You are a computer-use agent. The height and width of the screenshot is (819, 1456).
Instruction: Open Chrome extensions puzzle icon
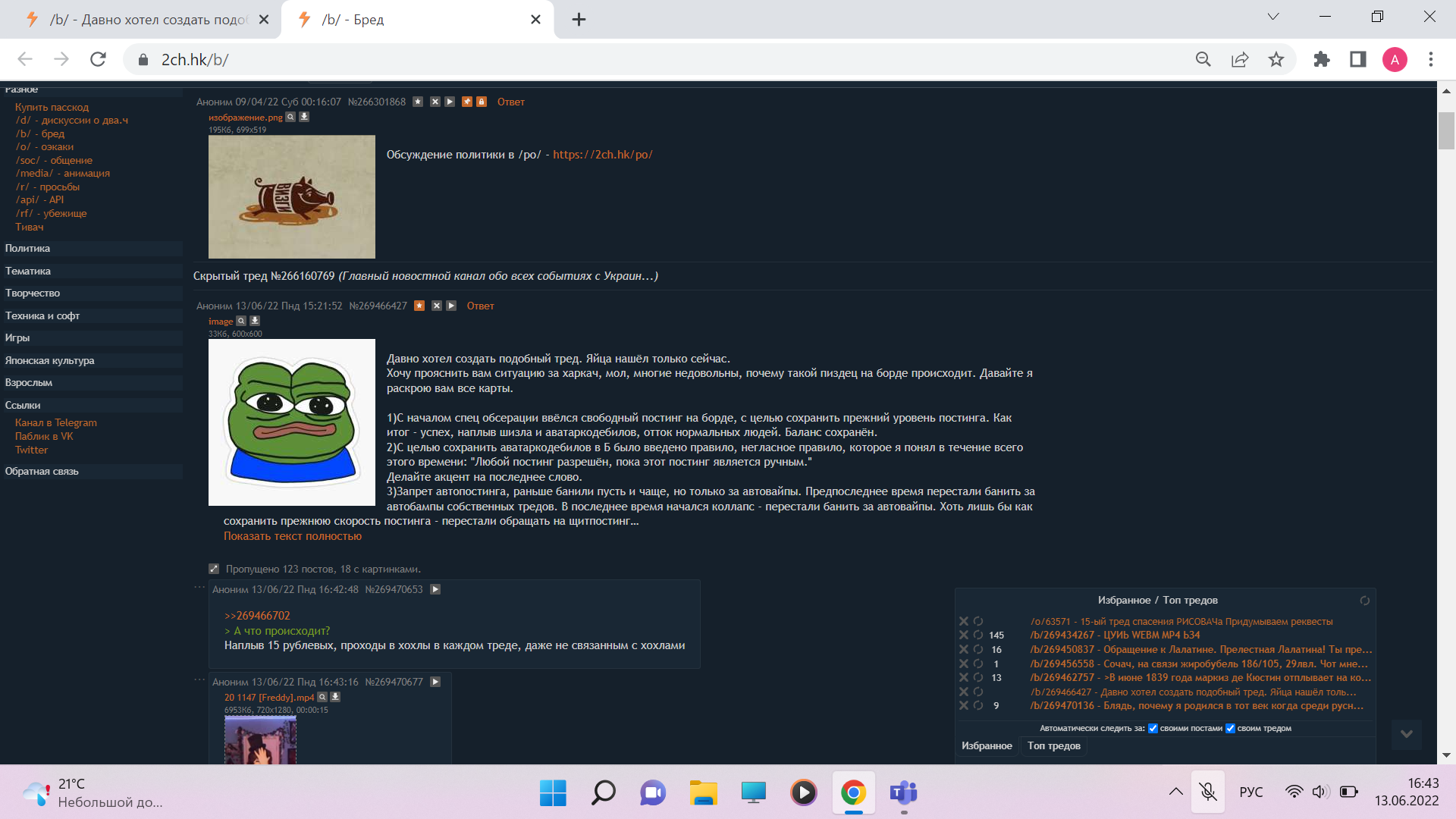coord(1322,59)
